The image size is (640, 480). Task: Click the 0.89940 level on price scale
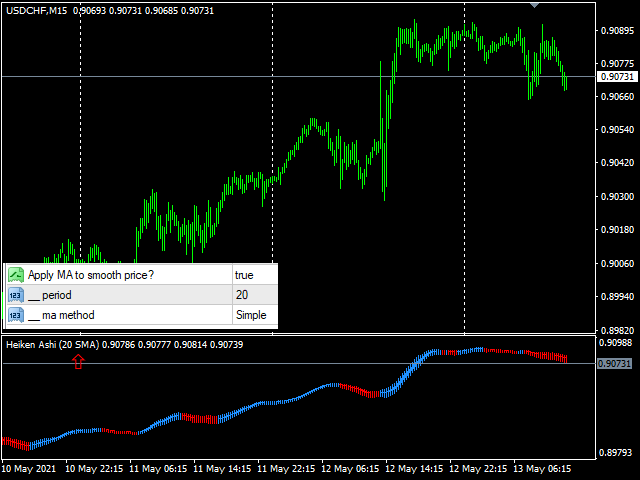tap(616, 297)
